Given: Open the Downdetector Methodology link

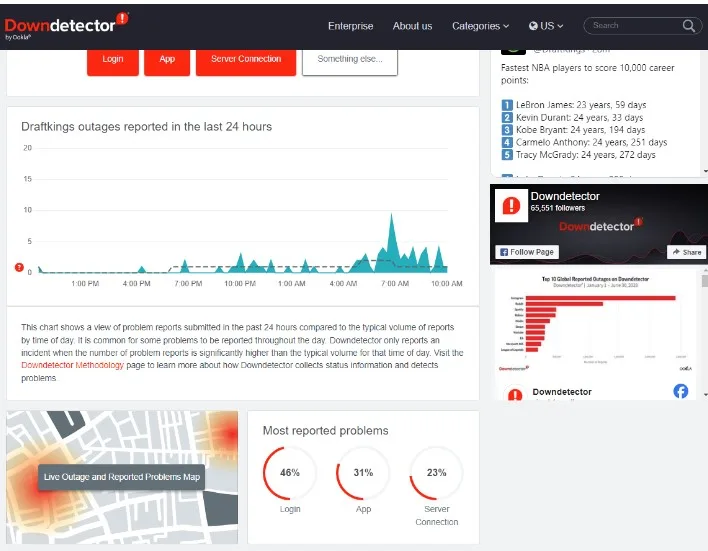Looking at the screenshot, I should coord(72,365).
